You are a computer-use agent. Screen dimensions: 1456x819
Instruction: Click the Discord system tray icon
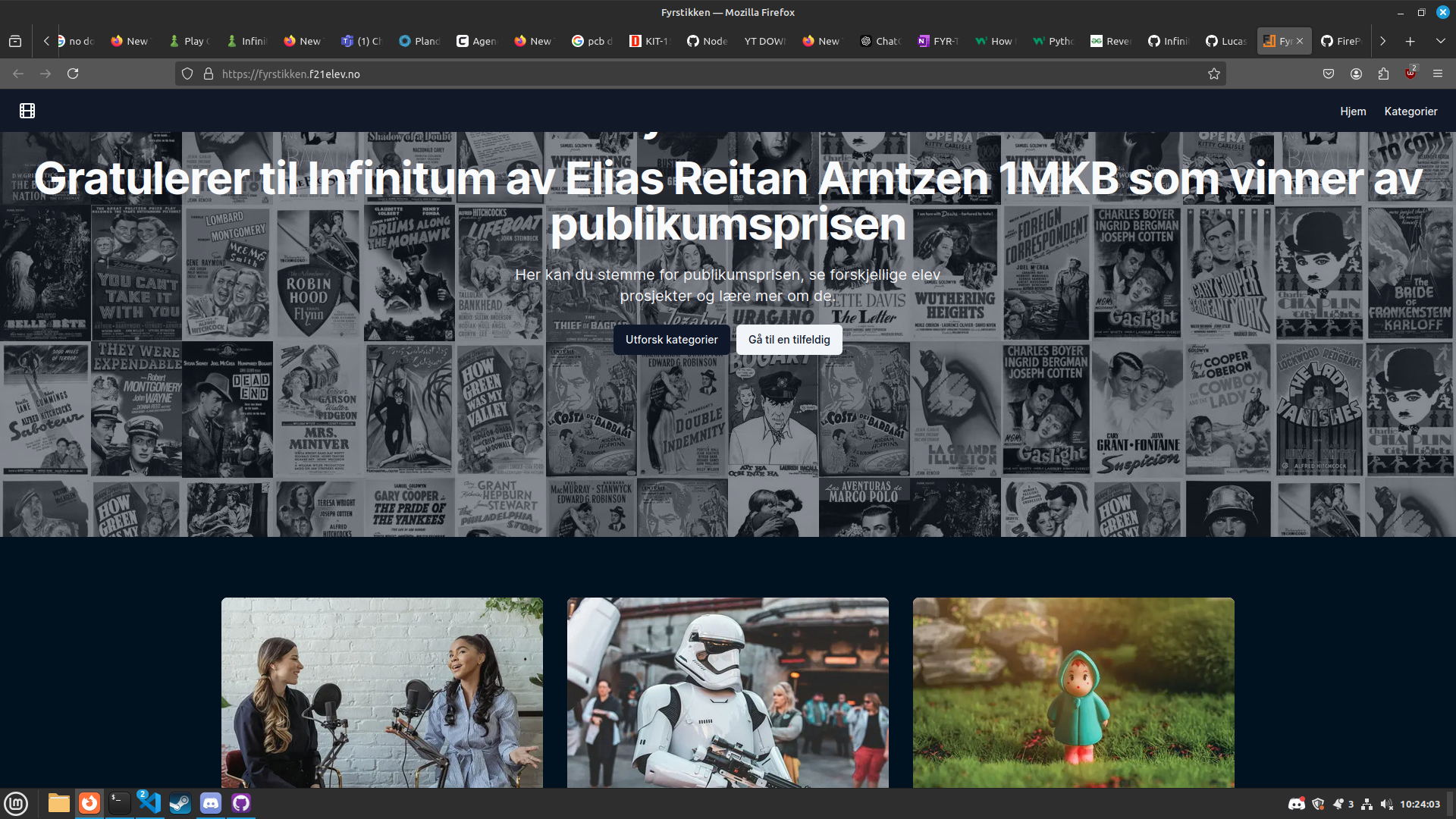(1297, 804)
